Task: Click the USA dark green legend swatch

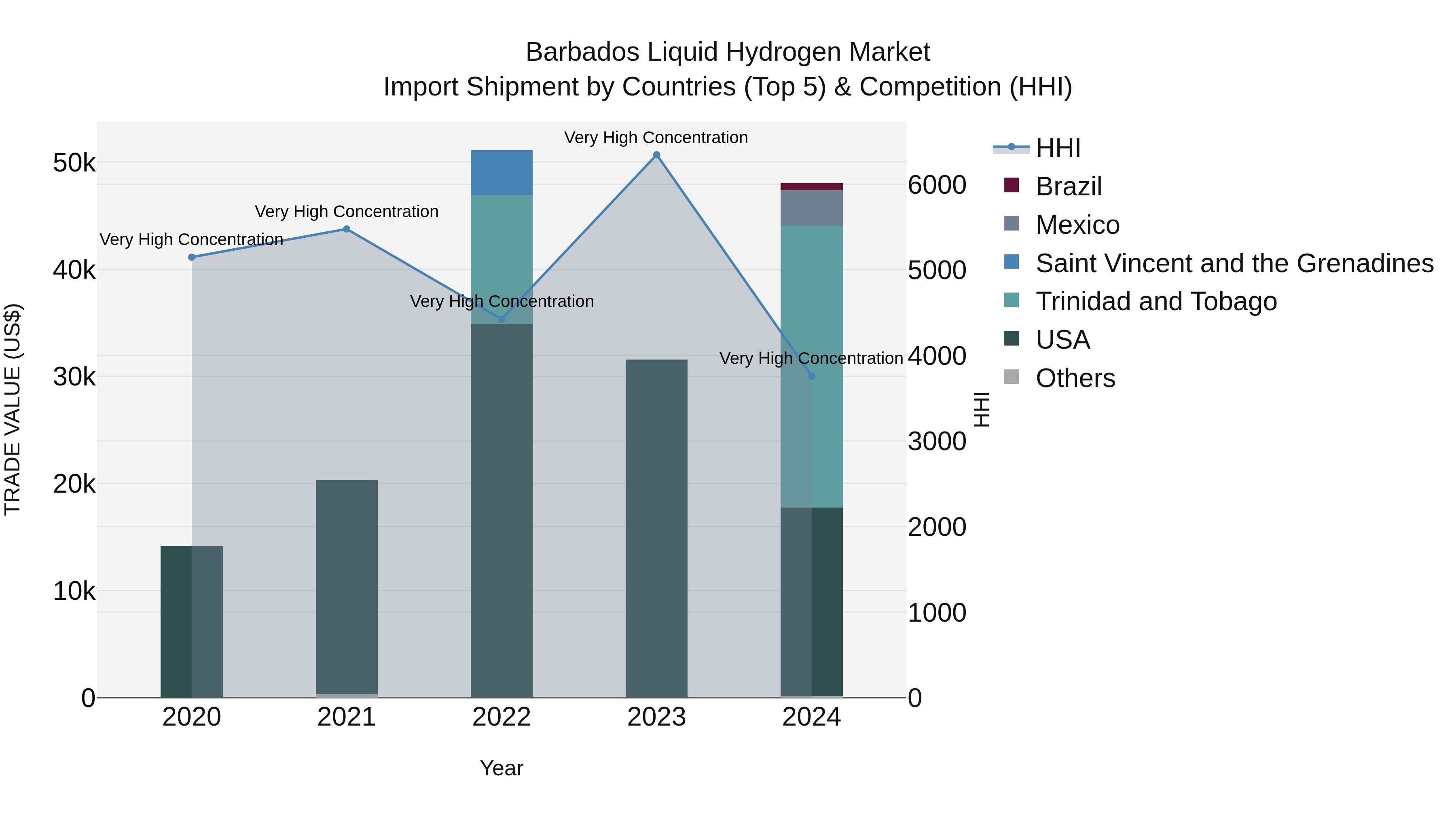Action: click(x=1012, y=338)
